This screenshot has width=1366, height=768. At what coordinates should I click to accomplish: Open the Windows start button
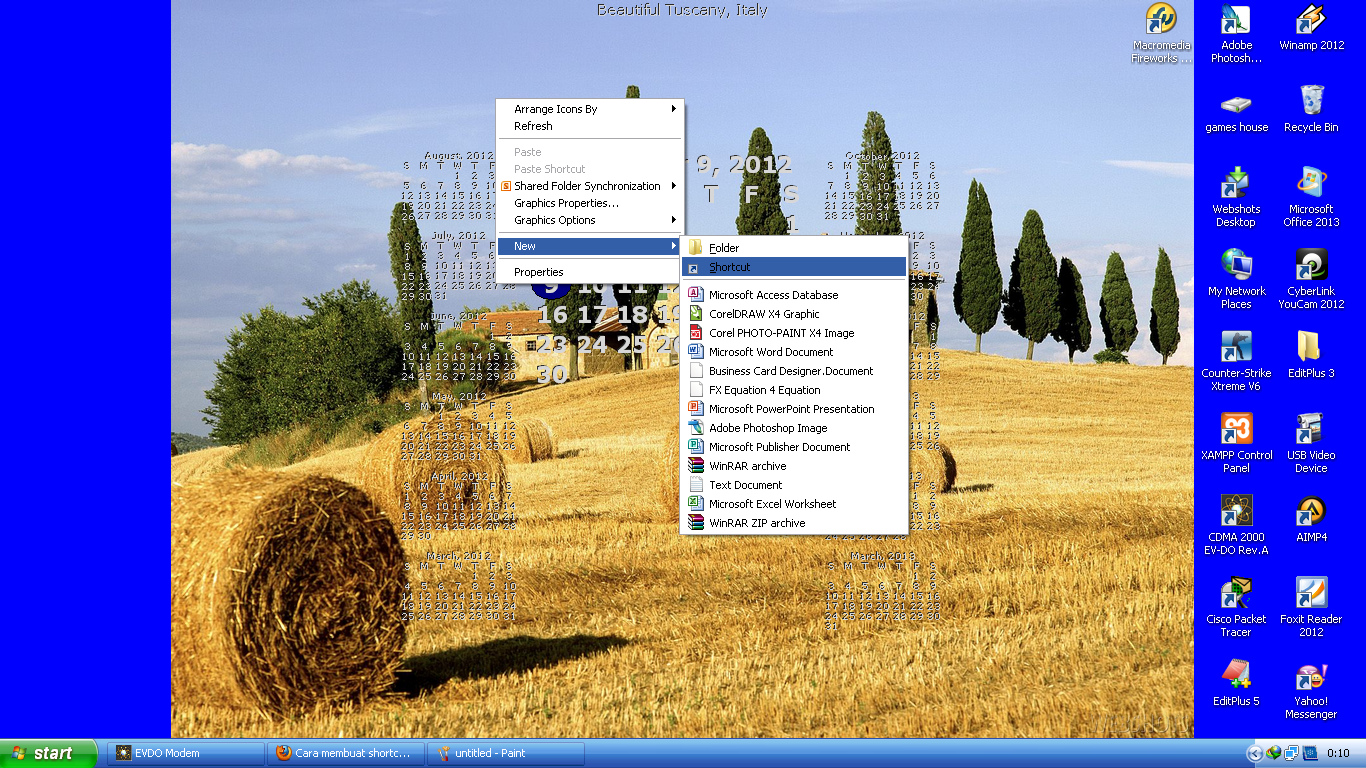pyautogui.click(x=48, y=753)
